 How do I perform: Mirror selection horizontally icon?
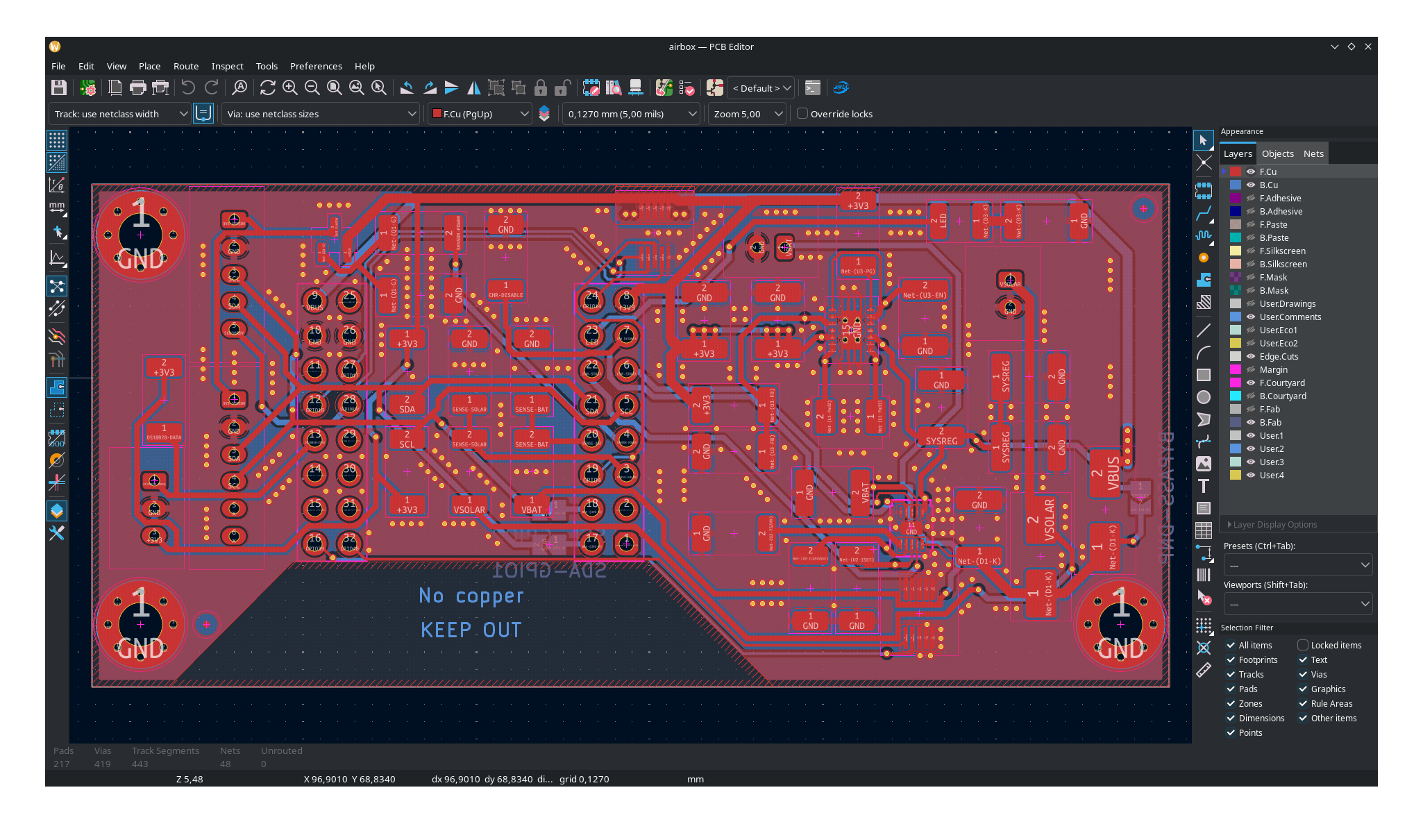pos(474,87)
